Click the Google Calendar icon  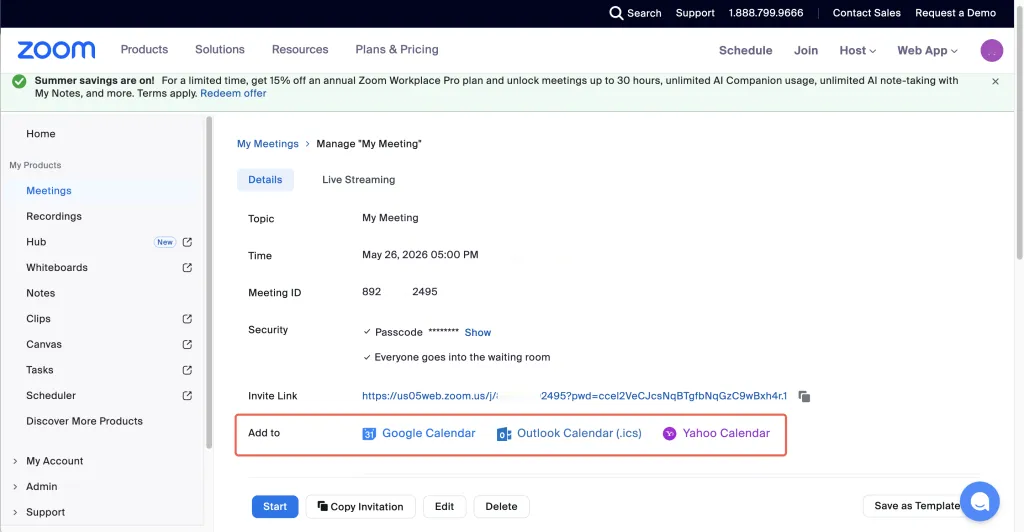click(369, 433)
